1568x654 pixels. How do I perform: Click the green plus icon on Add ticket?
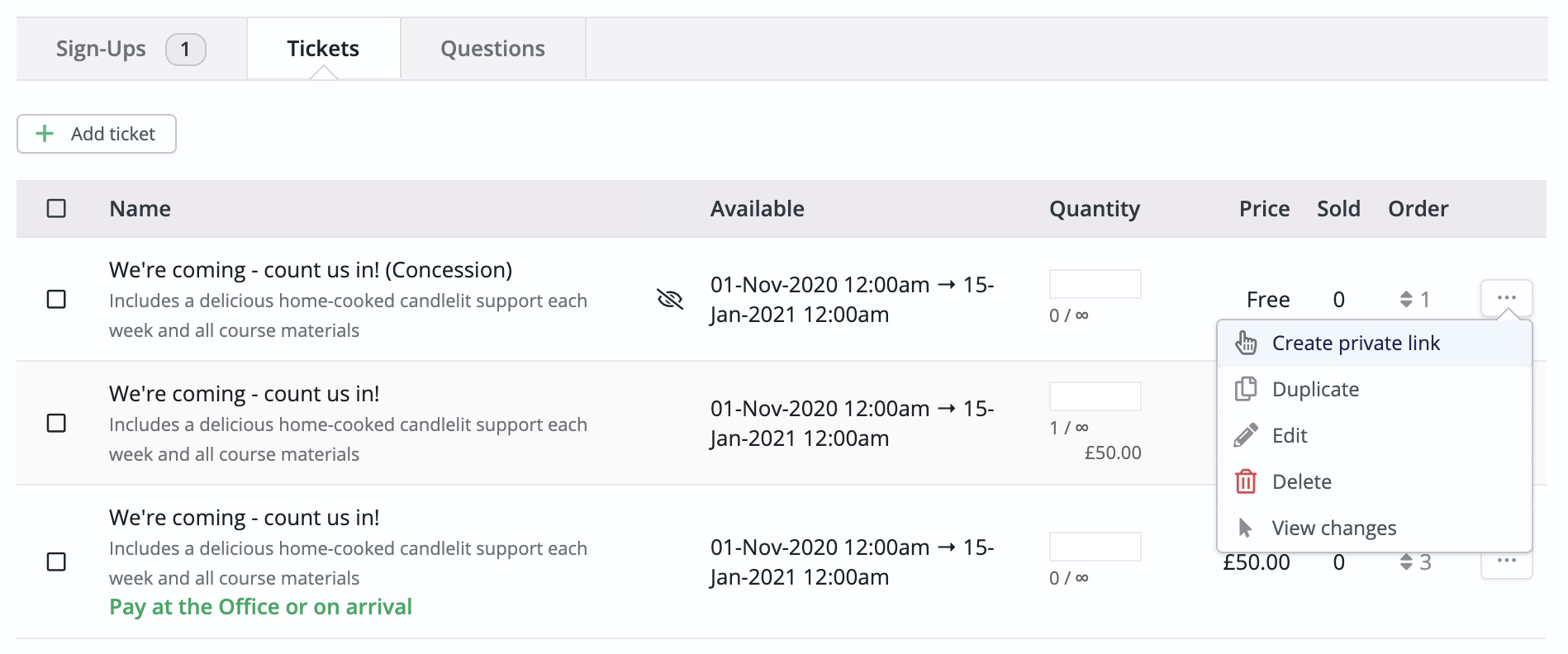[x=44, y=133]
